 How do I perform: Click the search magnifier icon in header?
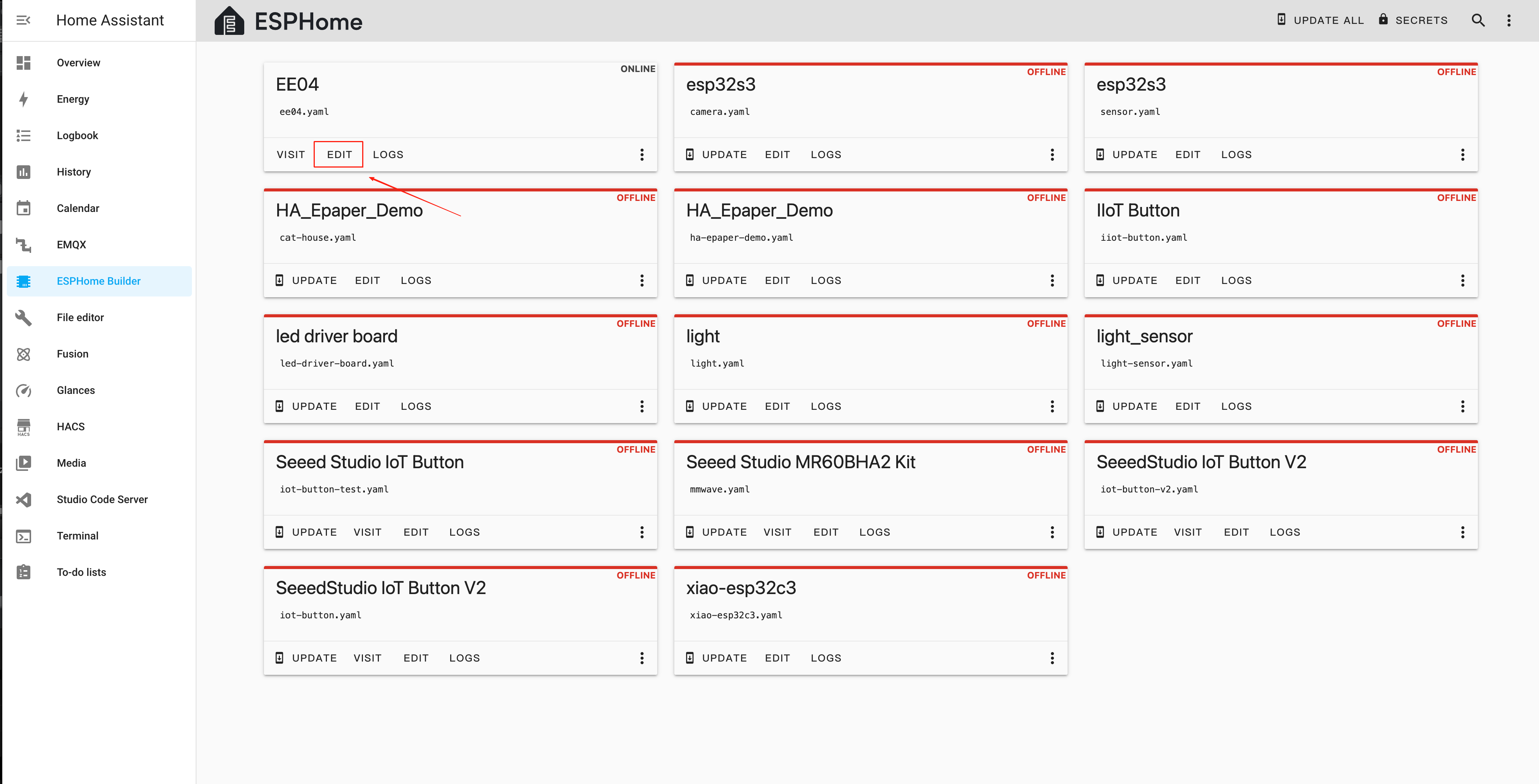tap(1478, 20)
